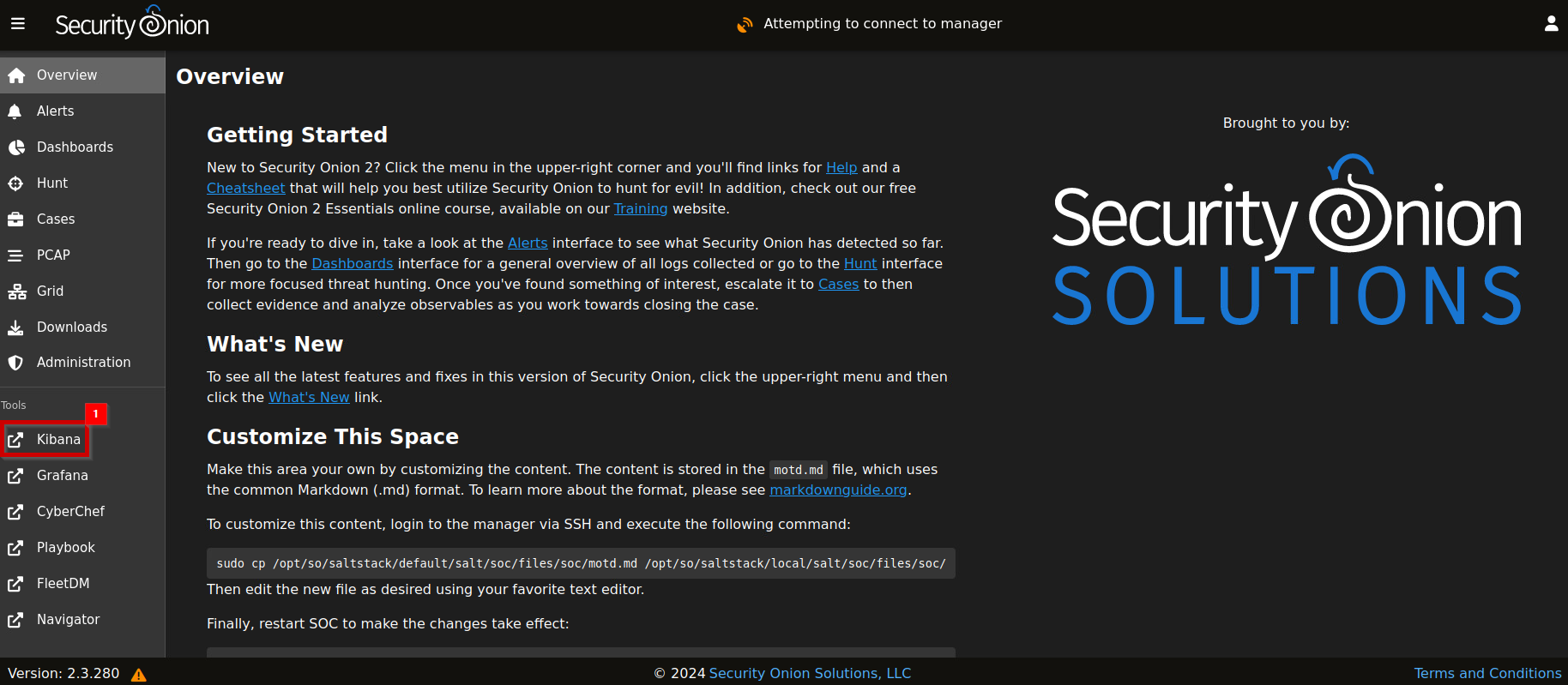The height and width of the screenshot is (685, 1568).
Task: Follow the What's New link
Action: pyautogui.click(x=309, y=398)
